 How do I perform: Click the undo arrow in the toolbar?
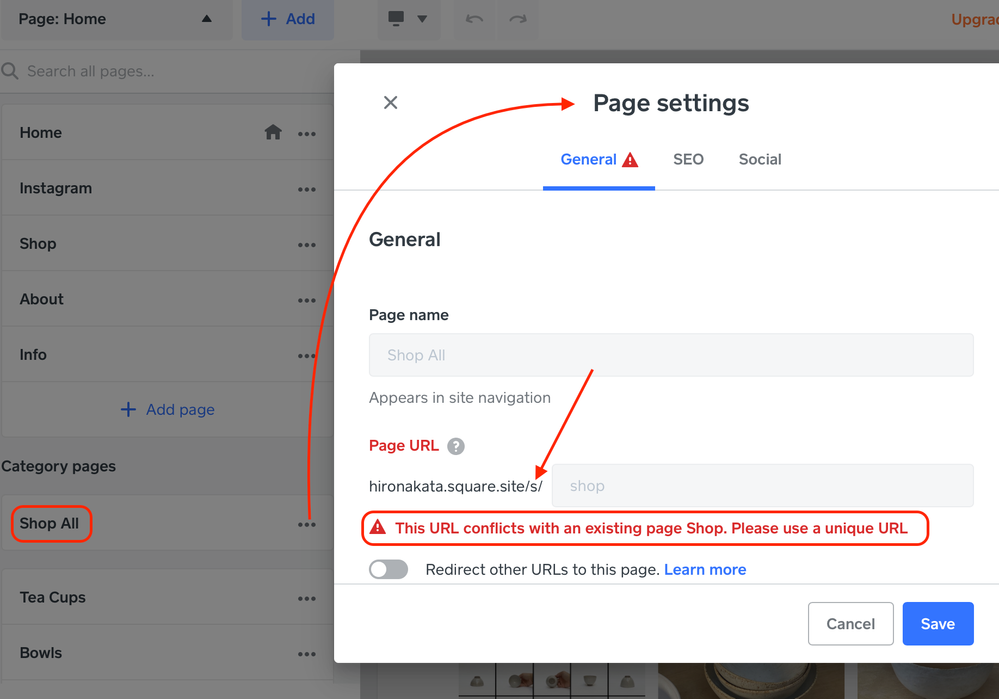(x=474, y=19)
